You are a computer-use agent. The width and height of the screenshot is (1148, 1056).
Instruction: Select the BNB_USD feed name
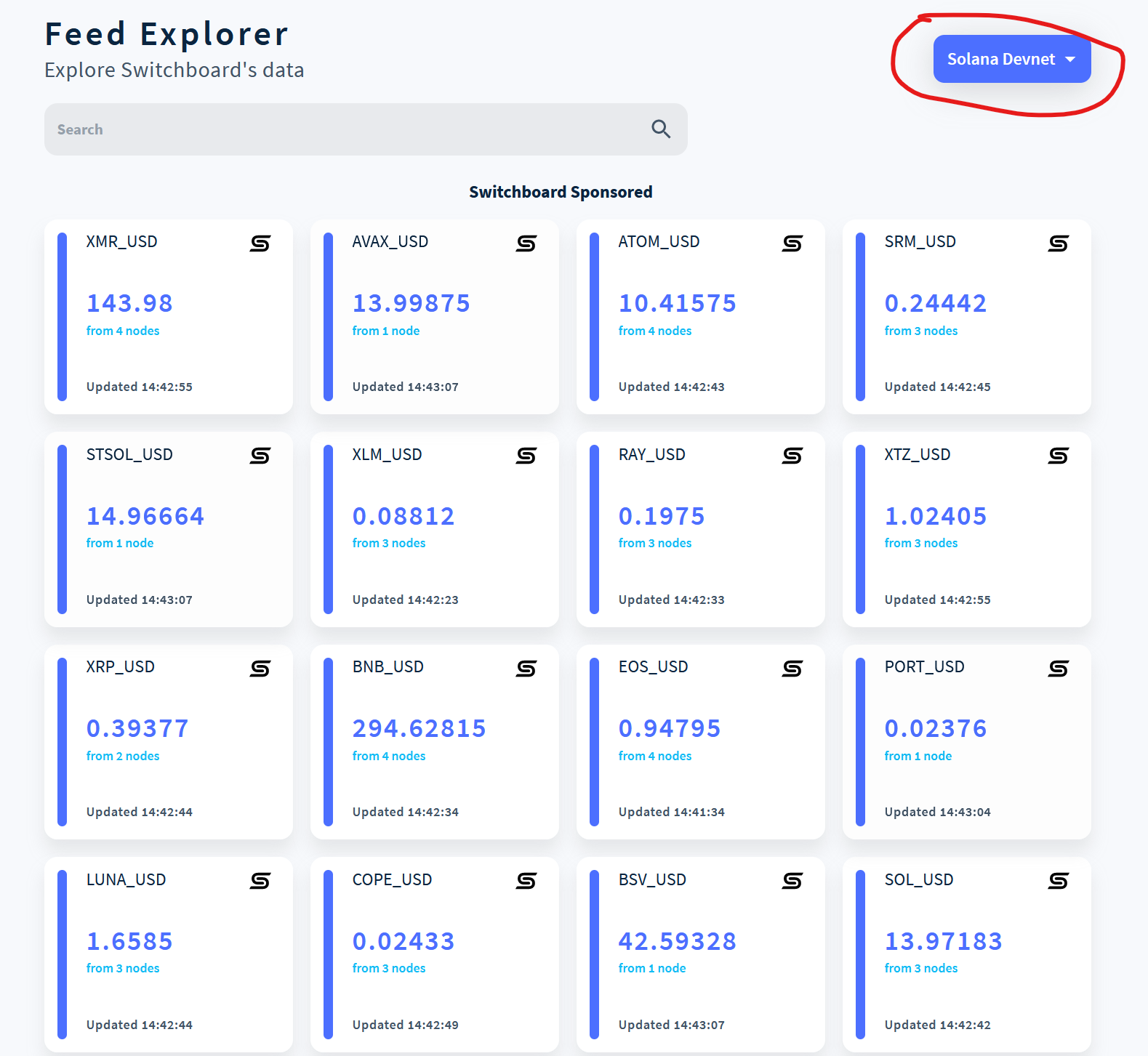click(388, 666)
